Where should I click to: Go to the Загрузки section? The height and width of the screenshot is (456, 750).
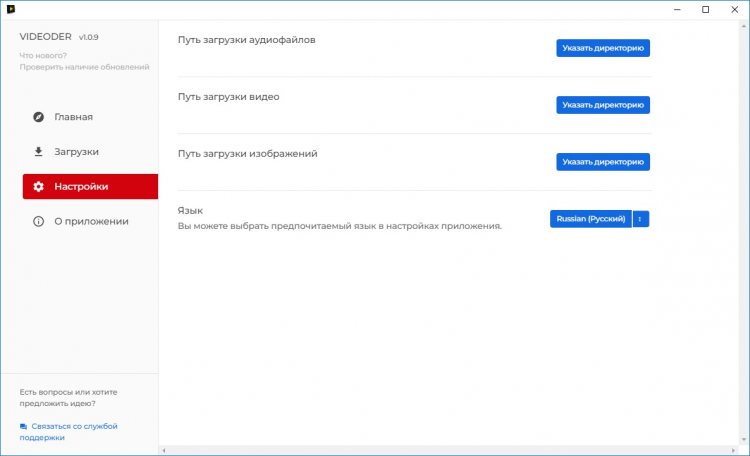(x=76, y=152)
